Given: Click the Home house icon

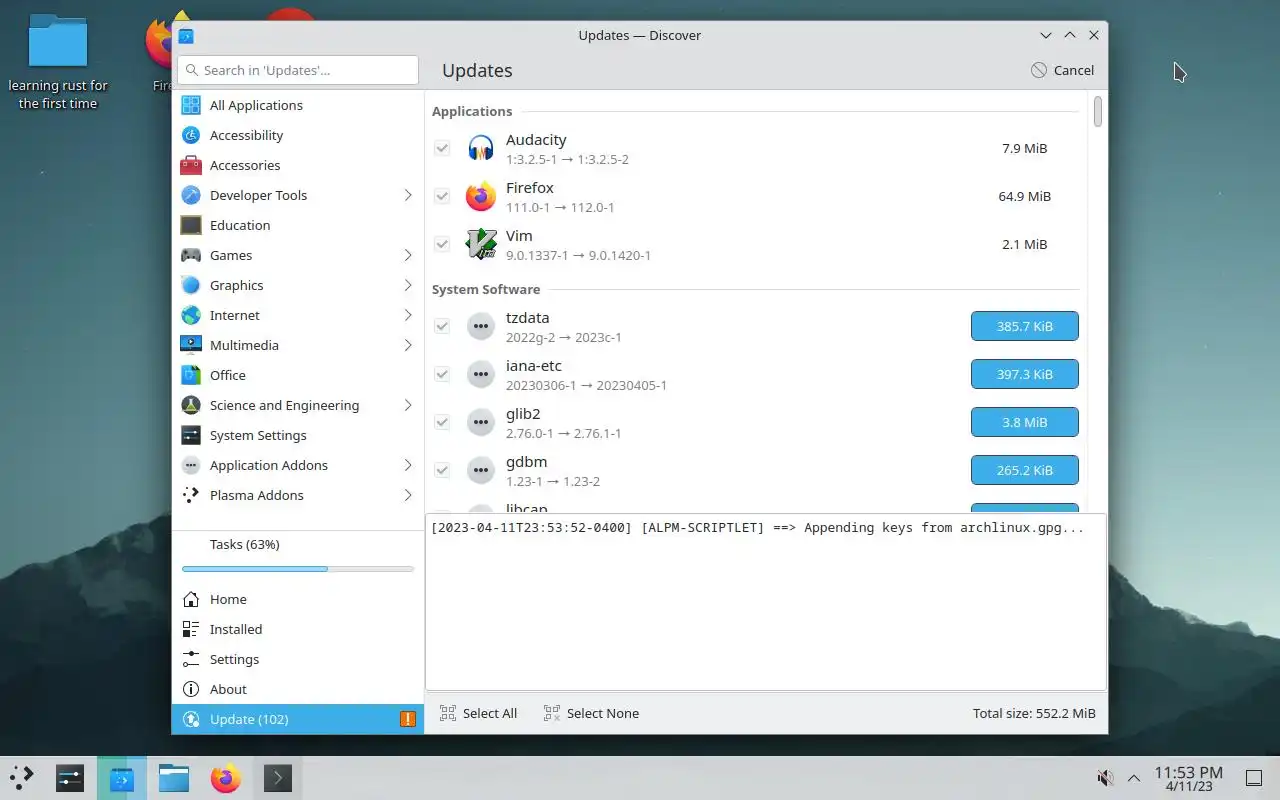Looking at the screenshot, I should click(x=191, y=599).
